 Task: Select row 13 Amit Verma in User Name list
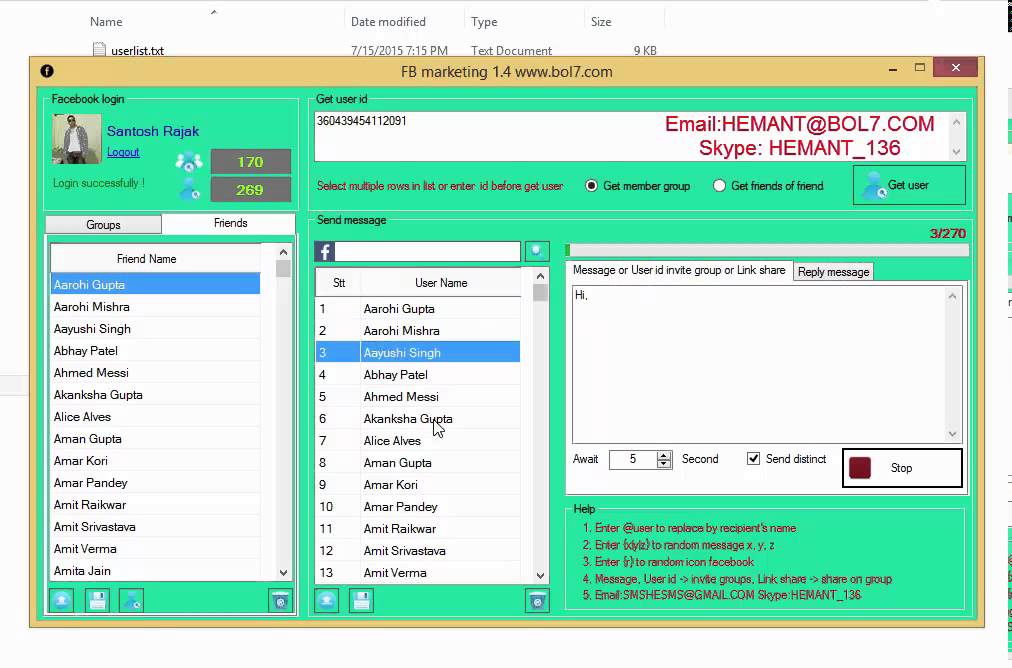[x=418, y=572]
